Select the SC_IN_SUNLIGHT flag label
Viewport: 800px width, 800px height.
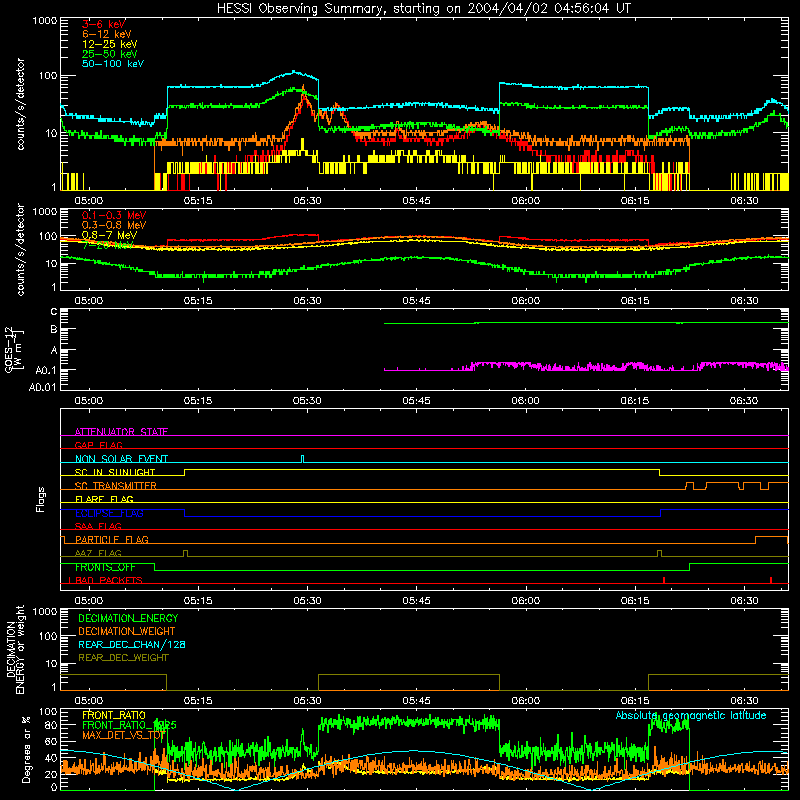pyautogui.click(x=115, y=472)
